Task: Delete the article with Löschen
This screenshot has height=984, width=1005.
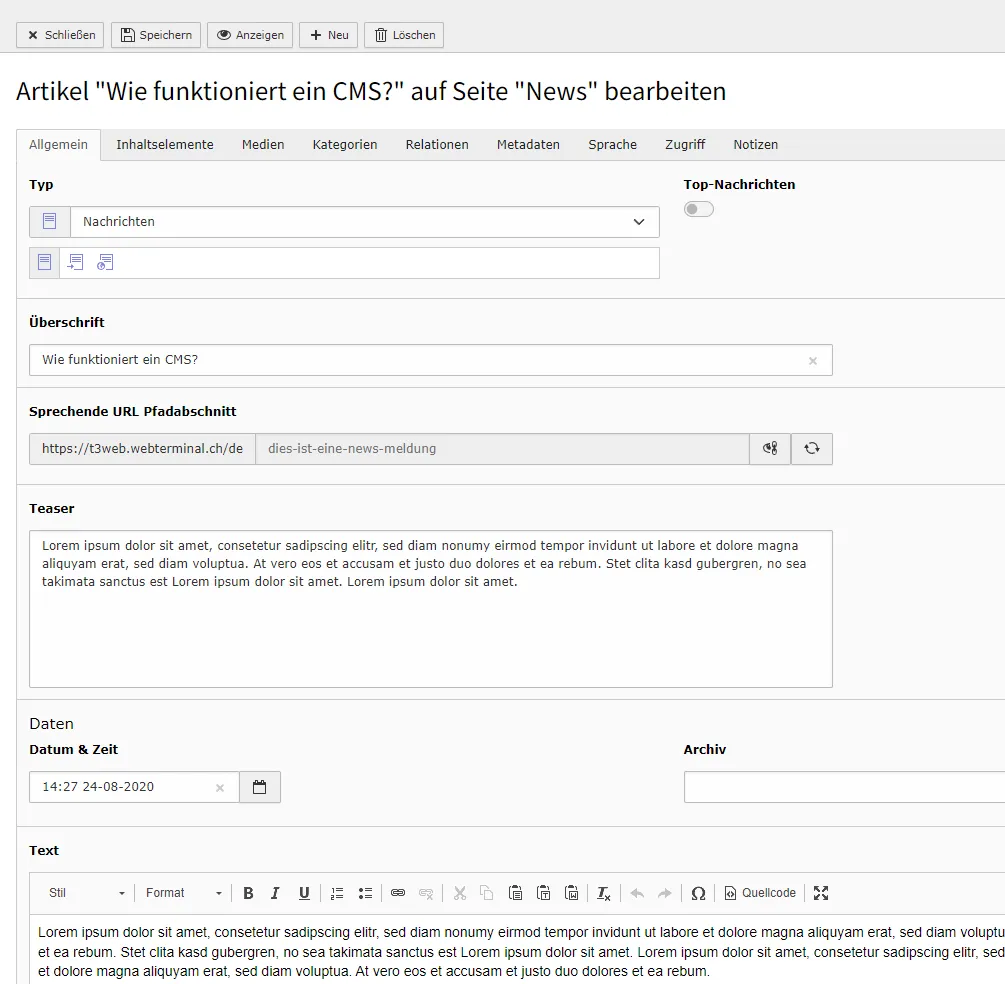Action: click(404, 35)
